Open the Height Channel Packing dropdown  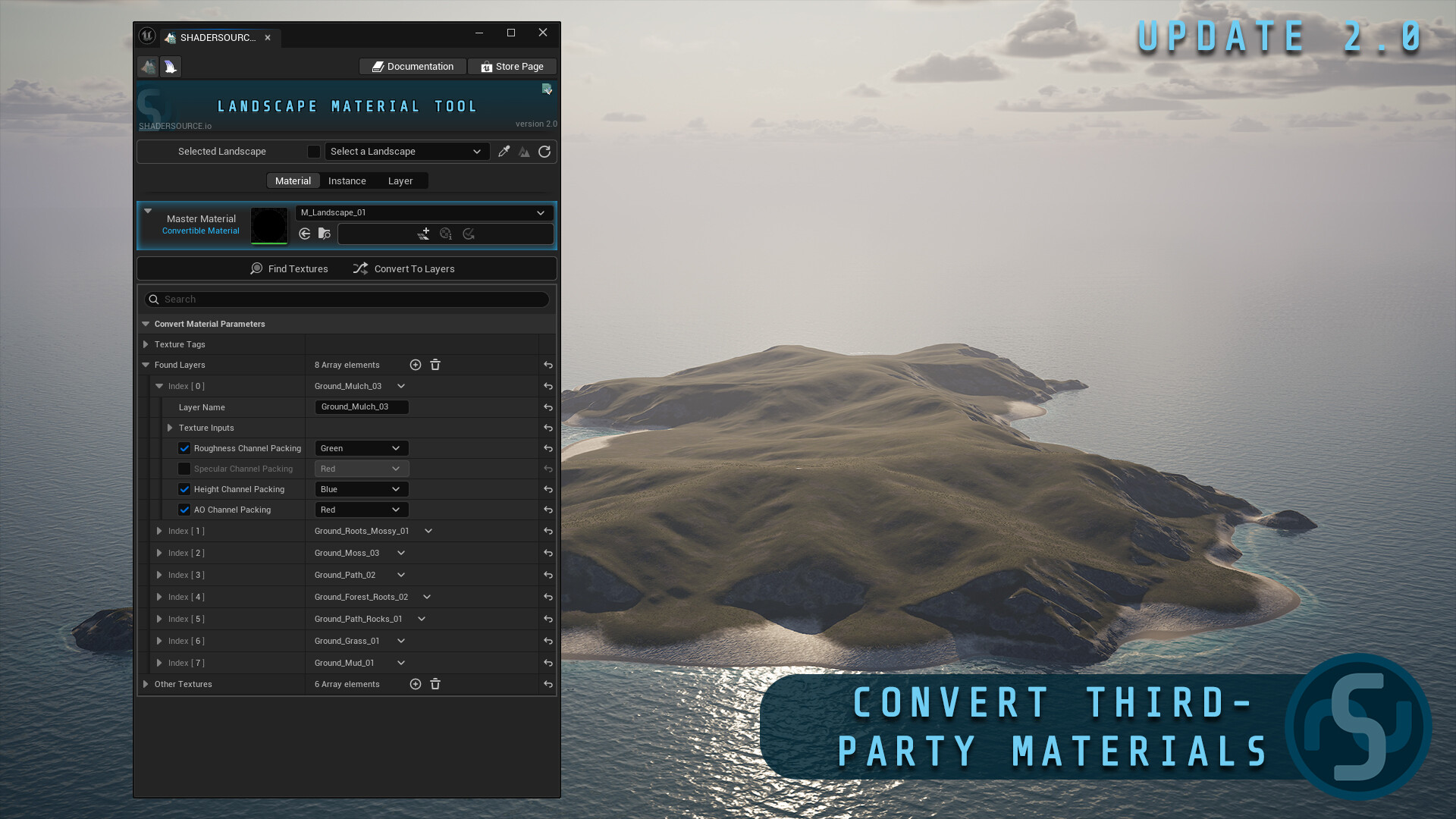pos(362,489)
